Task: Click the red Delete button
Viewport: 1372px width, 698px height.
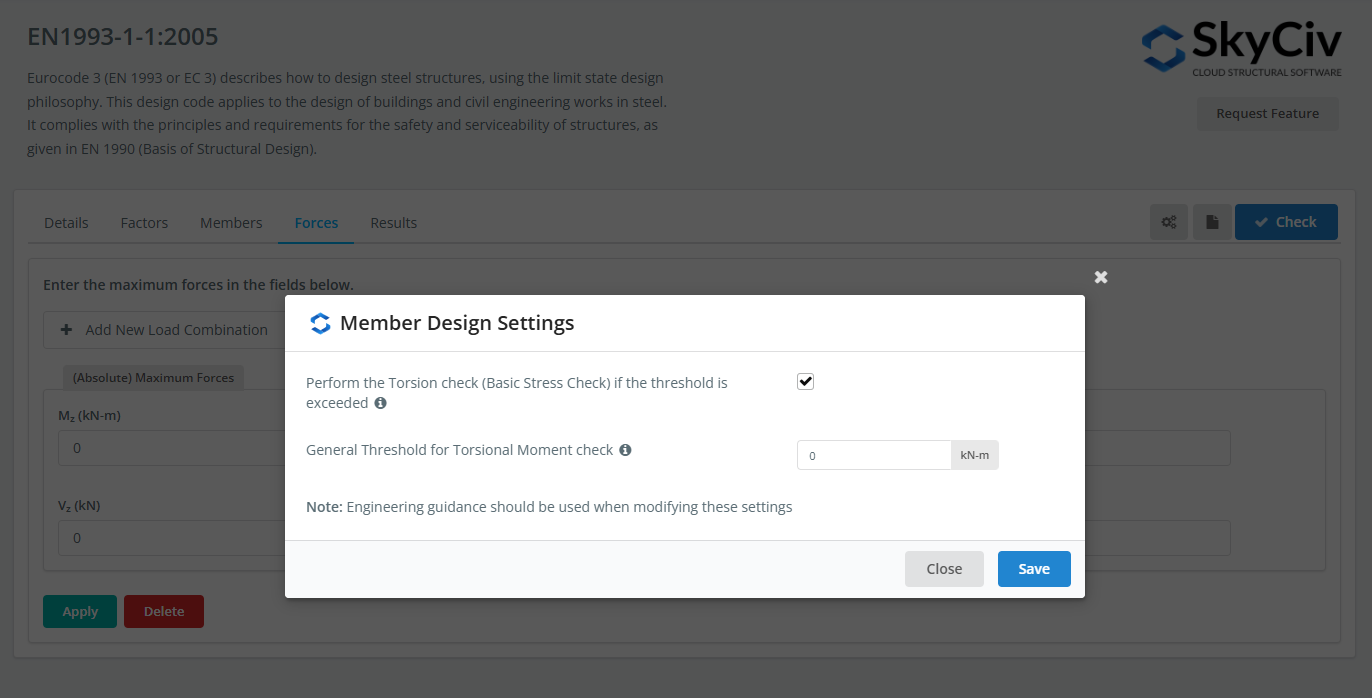Action: tap(163, 612)
